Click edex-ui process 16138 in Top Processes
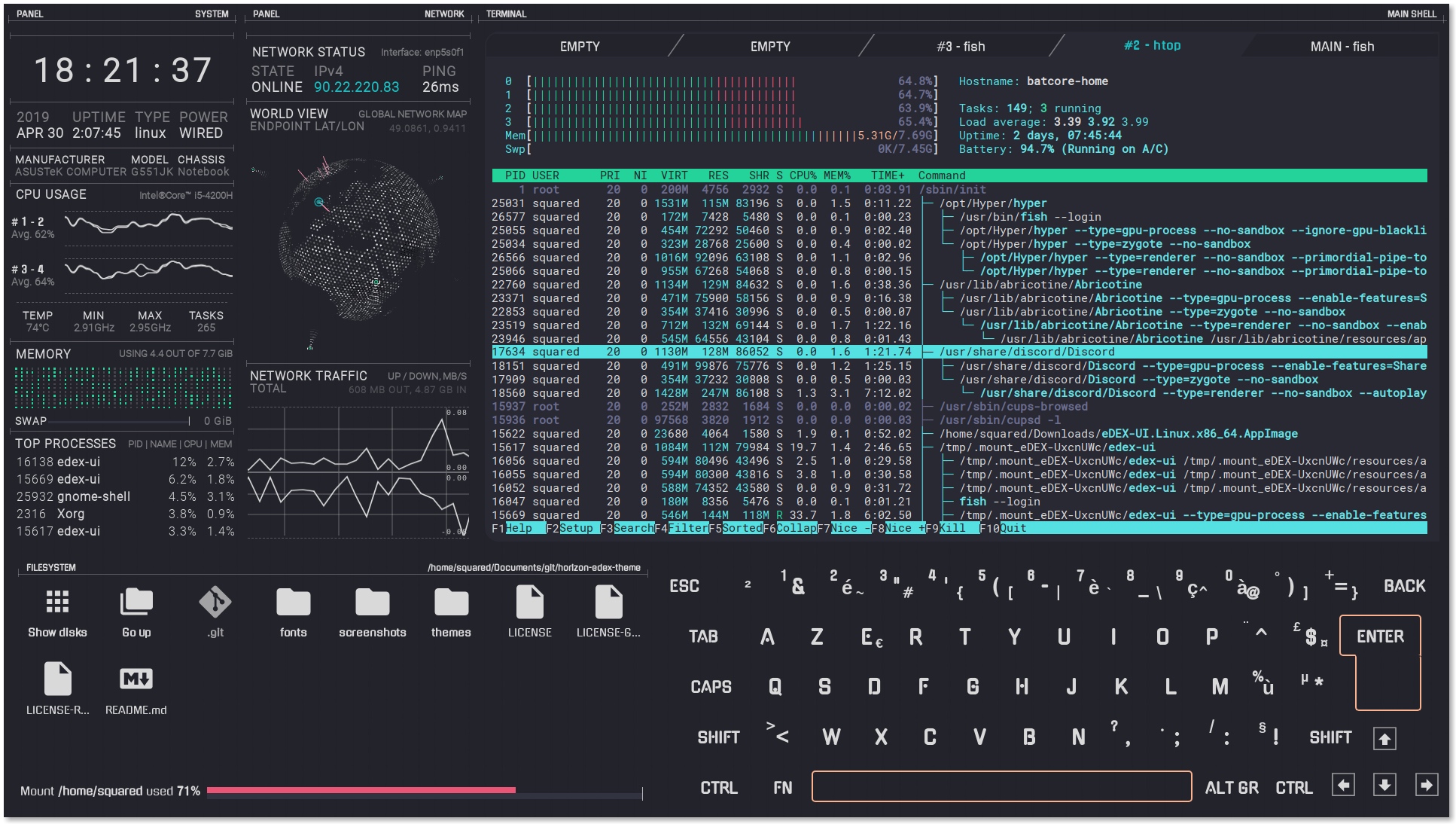Image resolution: width=1456 pixels, height=824 pixels. 125,462
